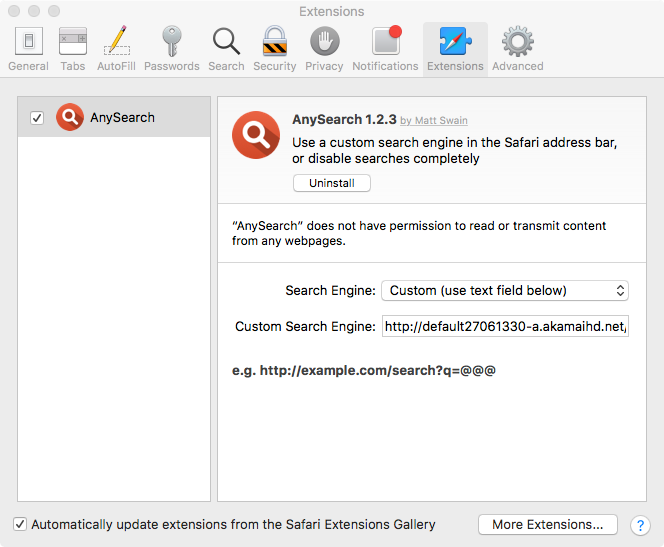The image size is (664, 547).
Task: Click the zoom window button
Action: (x=54, y=11)
